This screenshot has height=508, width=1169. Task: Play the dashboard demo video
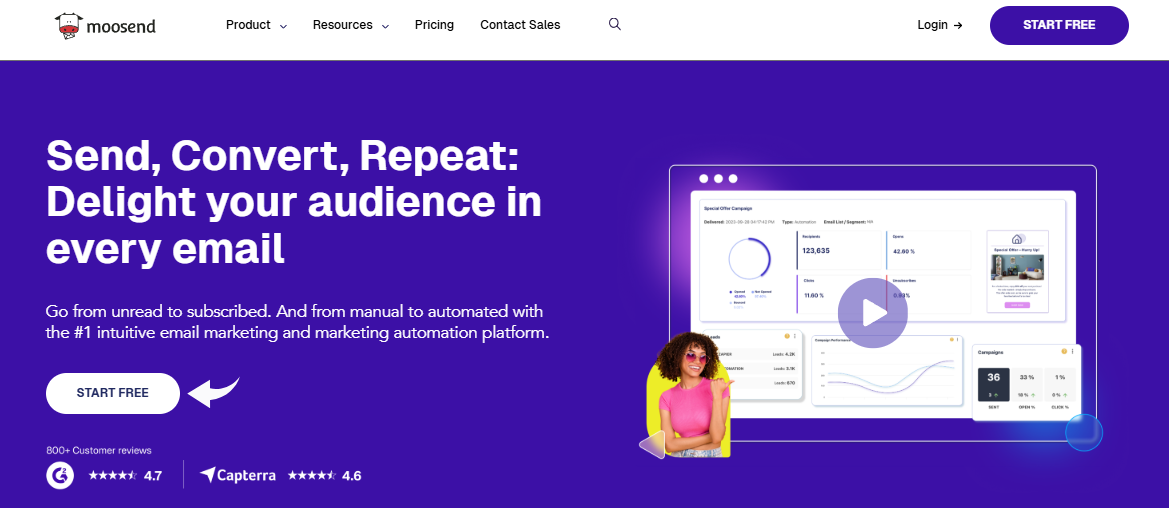872,313
